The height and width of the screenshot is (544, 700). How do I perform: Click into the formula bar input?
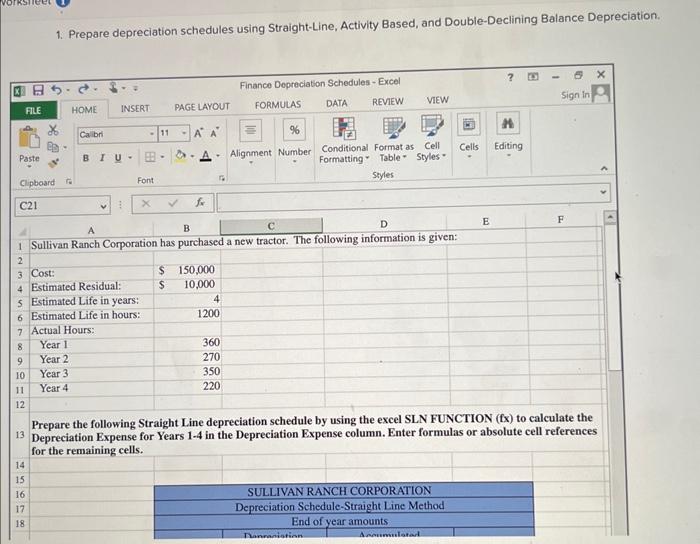[413, 197]
